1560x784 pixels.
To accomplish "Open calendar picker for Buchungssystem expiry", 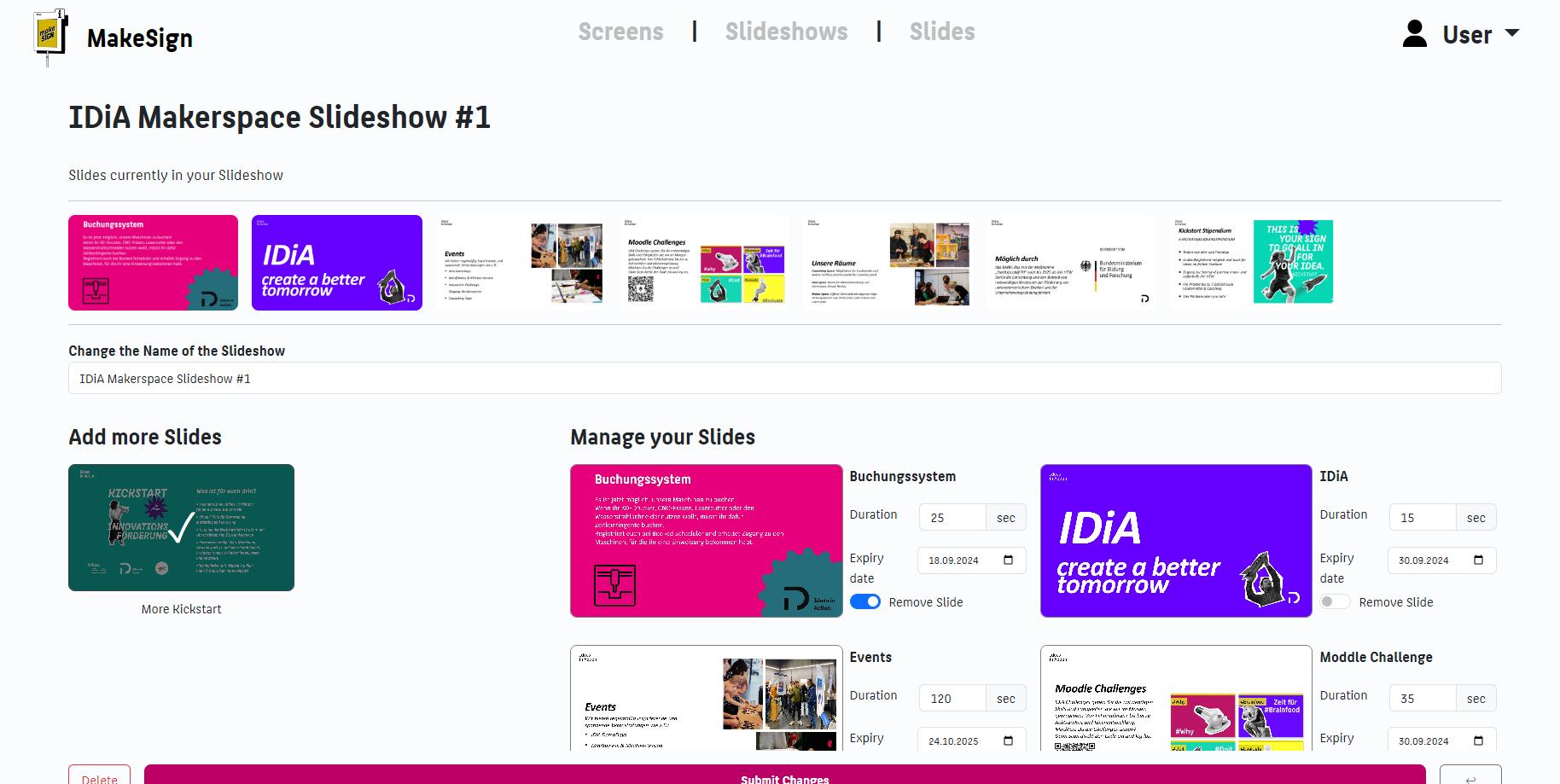I will [x=1009, y=560].
